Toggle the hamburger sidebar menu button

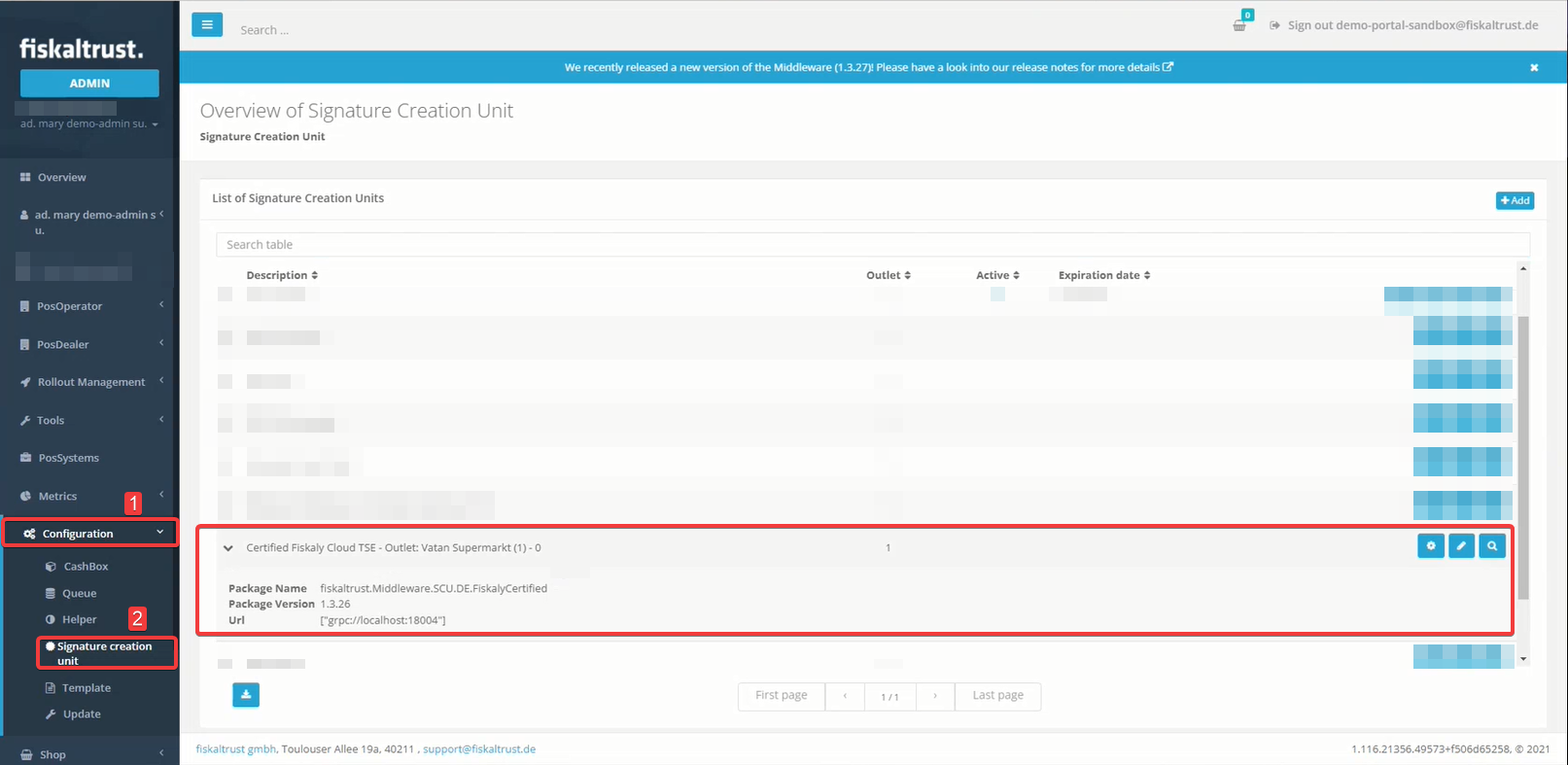tap(207, 25)
